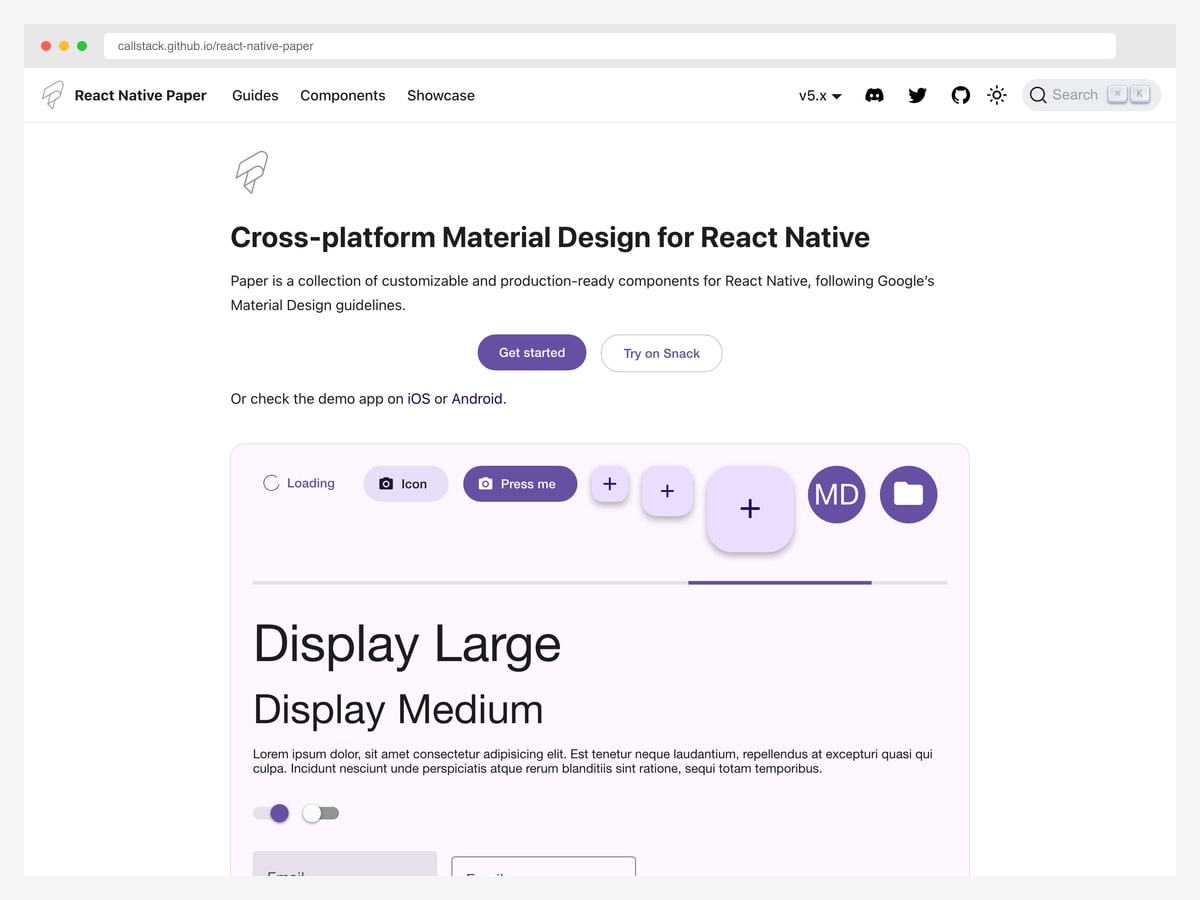Screen dimensions: 1200x900
Task: Click the React Native Paper title
Action: pyautogui.click(x=141, y=95)
